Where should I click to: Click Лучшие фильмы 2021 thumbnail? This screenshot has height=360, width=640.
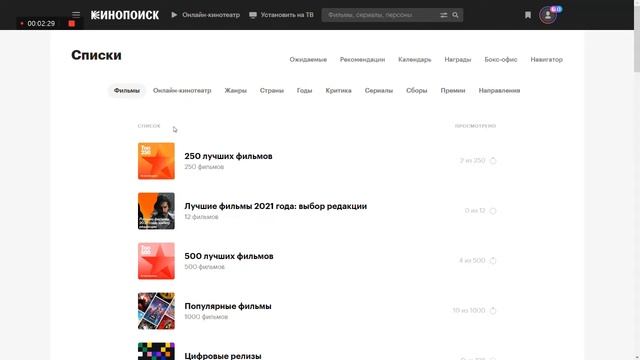[156, 211]
